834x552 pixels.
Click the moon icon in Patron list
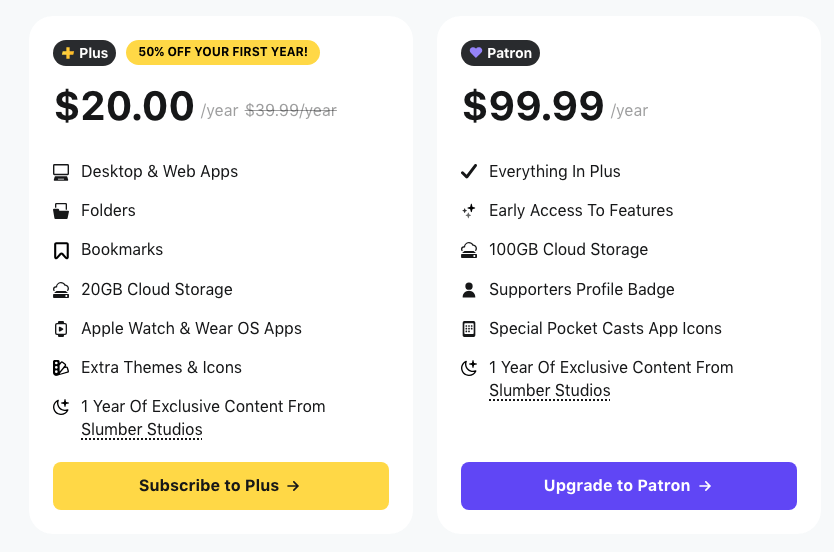click(468, 368)
